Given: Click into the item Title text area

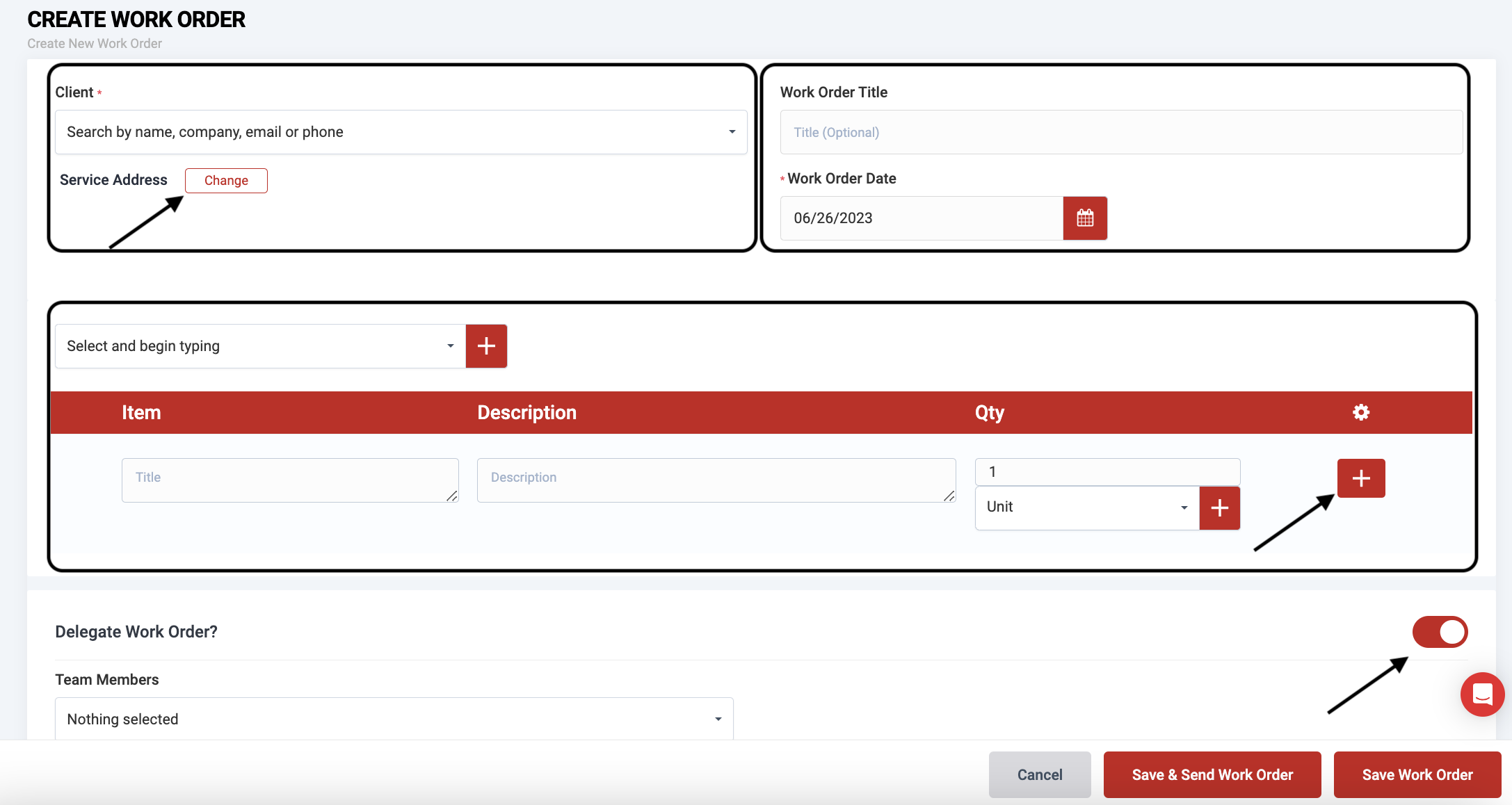Looking at the screenshot, I should pyautogui.click(x=289, y=480).
